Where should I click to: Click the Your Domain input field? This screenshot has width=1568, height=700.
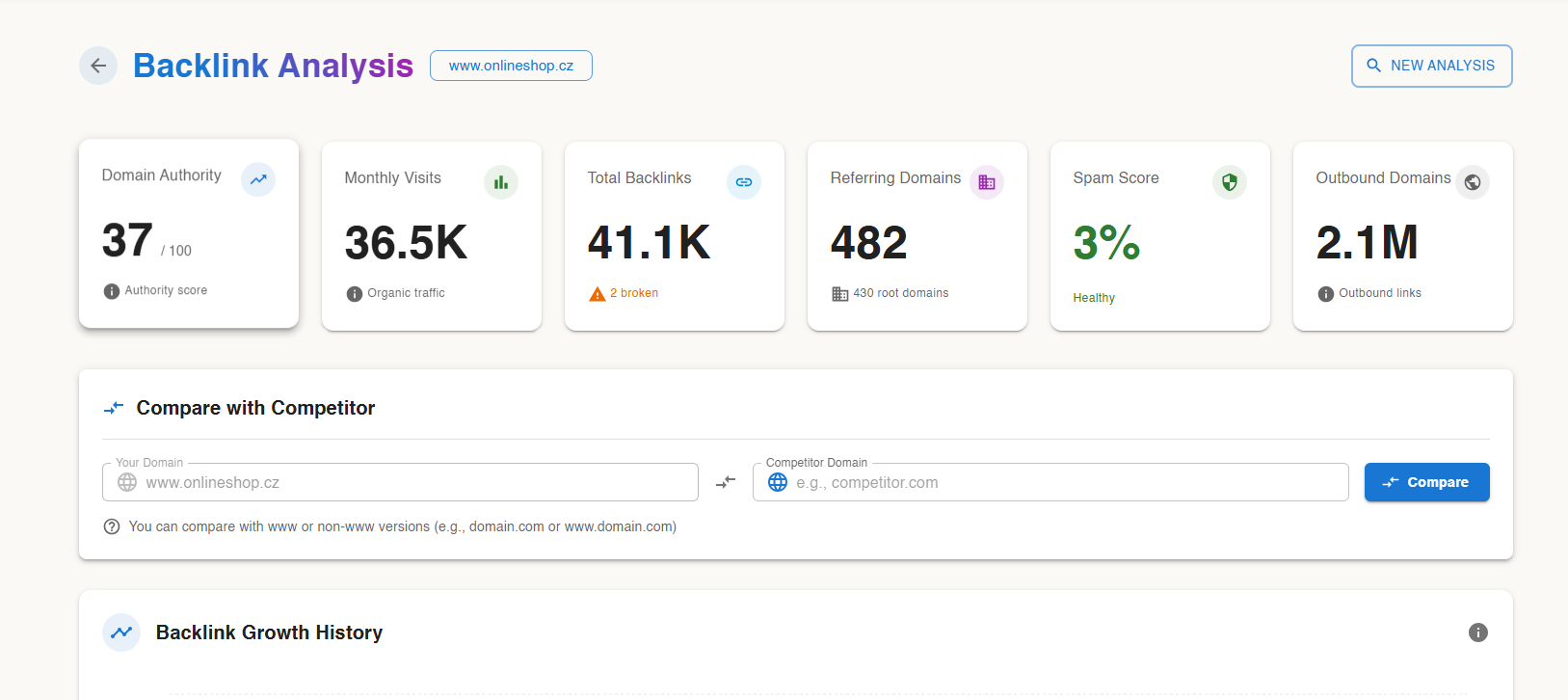point(414,482)
